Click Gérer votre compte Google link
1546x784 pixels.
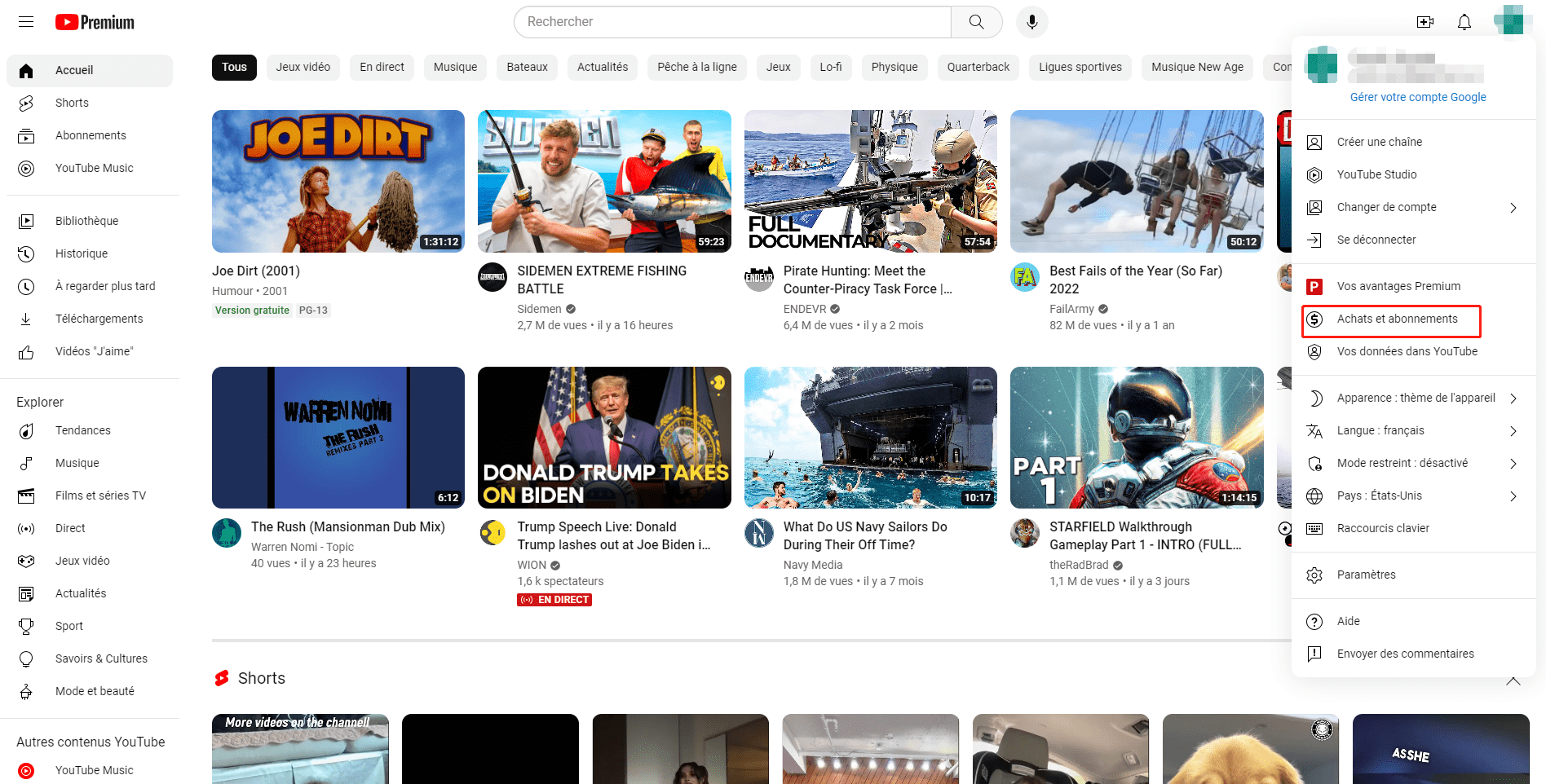[x=1418, y=97]
